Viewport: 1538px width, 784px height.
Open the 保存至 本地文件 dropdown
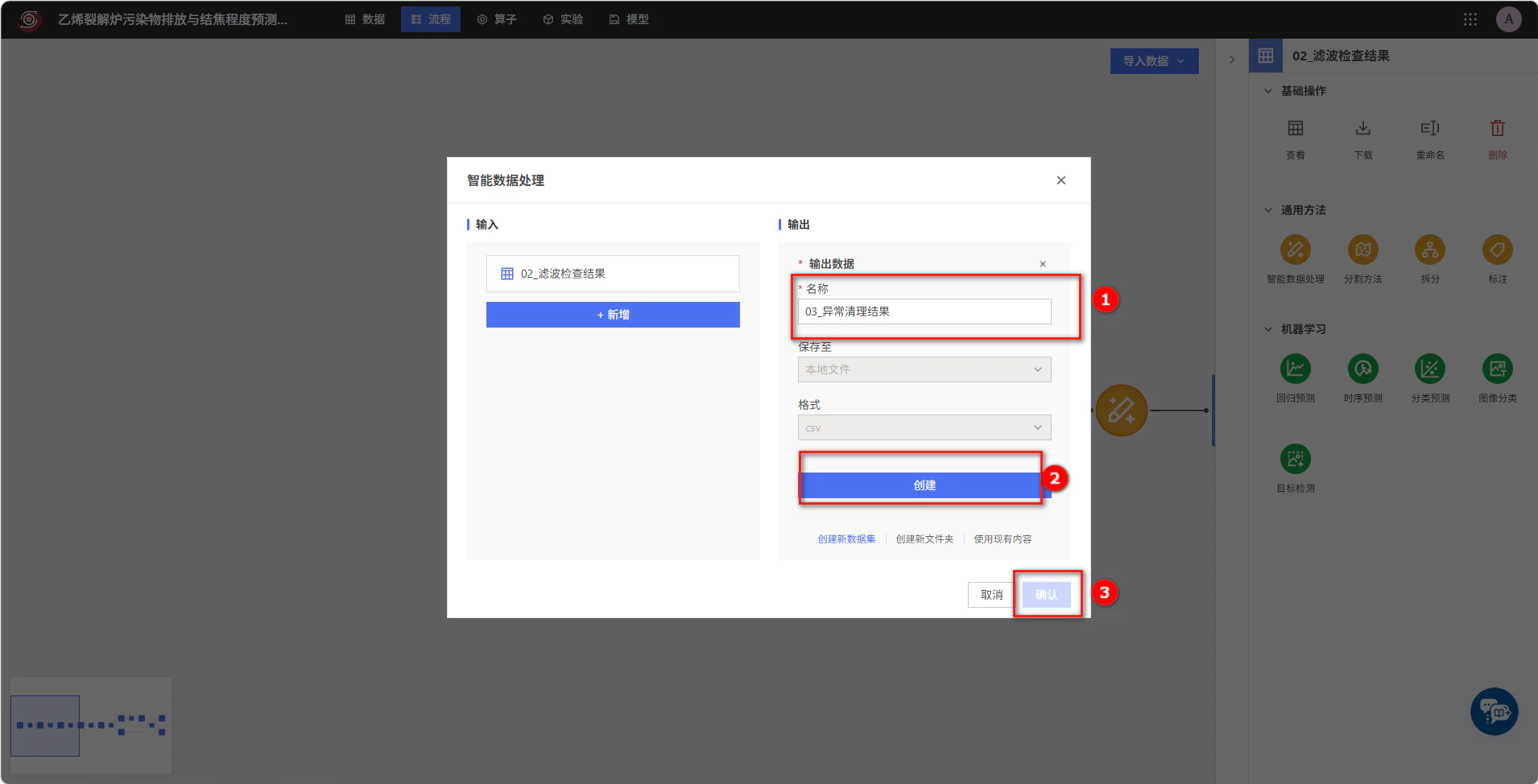click(x=924, y=369)
